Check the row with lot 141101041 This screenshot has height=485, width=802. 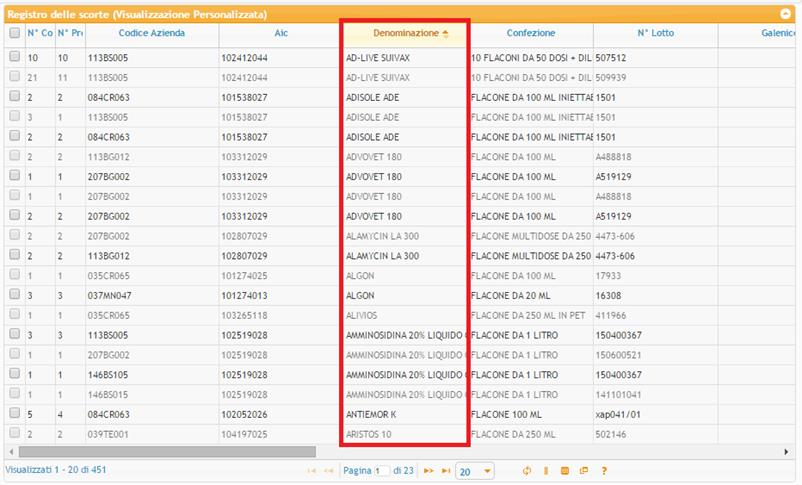click(14, 393)
